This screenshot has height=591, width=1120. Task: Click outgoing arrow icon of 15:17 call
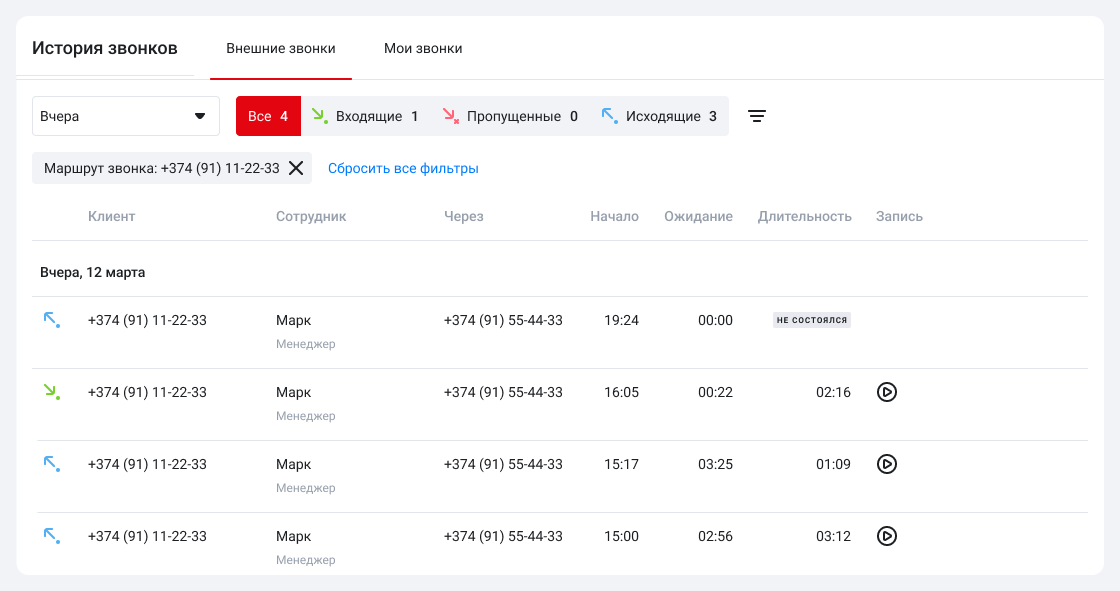(x=51, y=464)
